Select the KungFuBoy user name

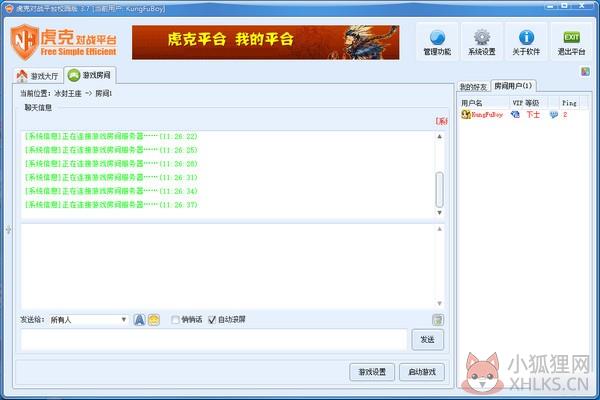487,114
